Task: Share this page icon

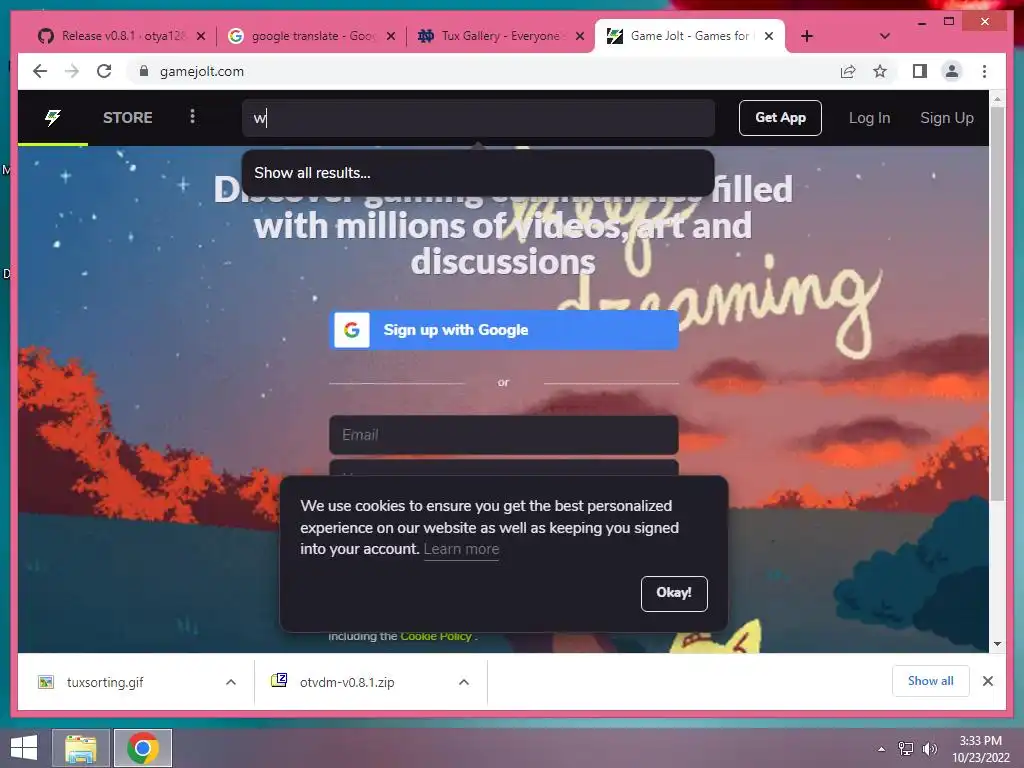Action: (848, 71)
